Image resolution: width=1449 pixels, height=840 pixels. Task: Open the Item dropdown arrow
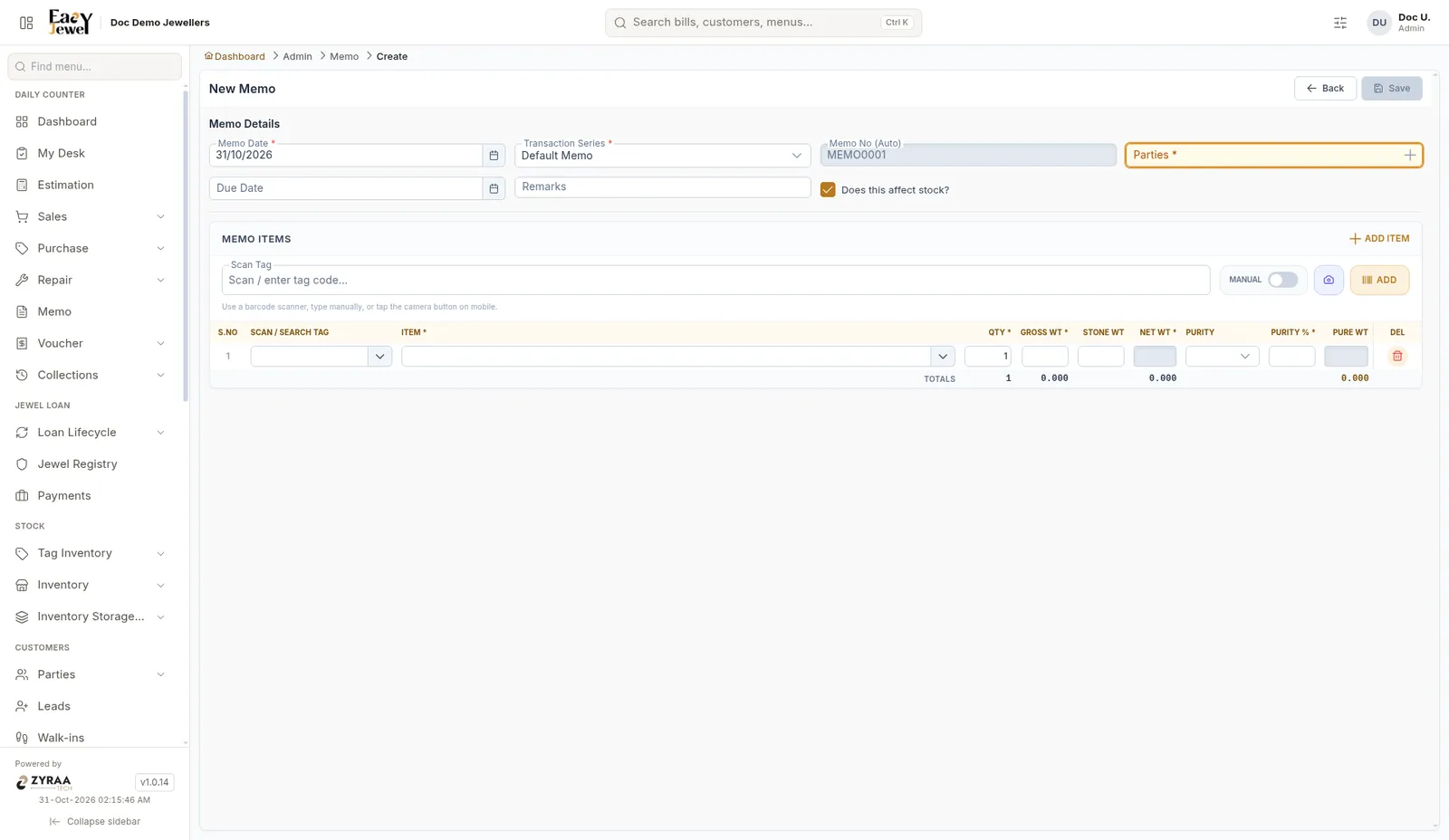tap(943, 356)
